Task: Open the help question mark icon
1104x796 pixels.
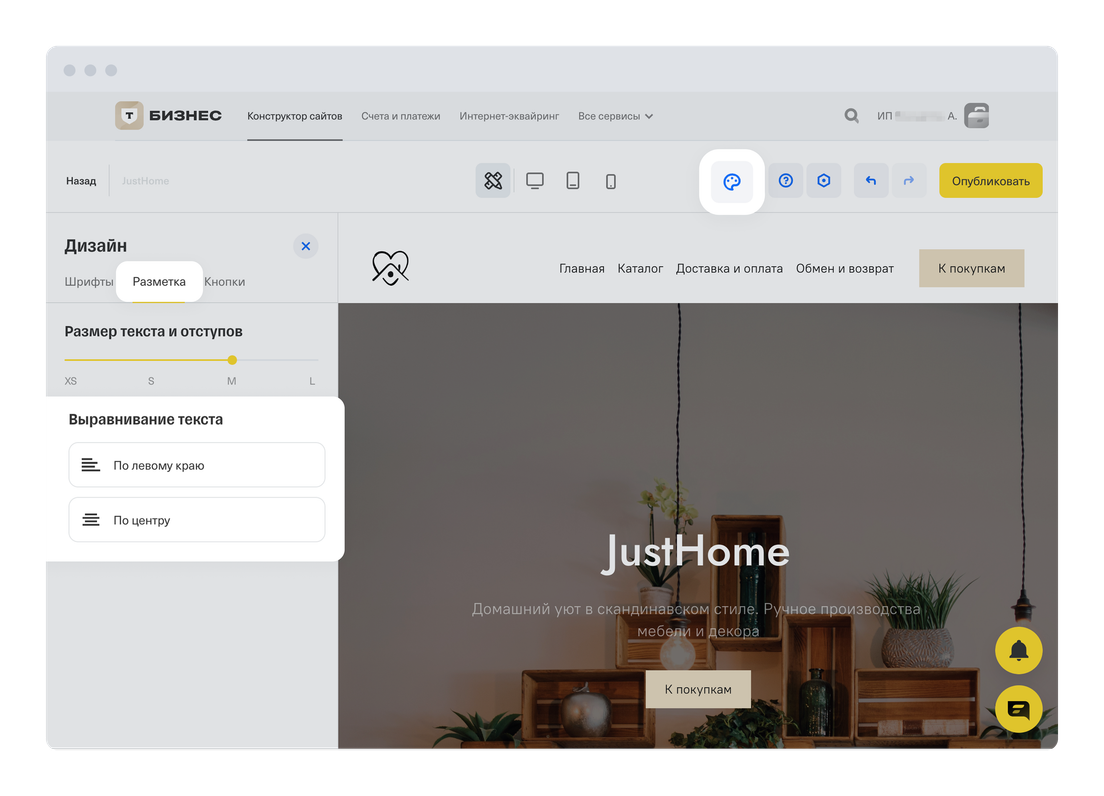Action: tap(786, 181)
